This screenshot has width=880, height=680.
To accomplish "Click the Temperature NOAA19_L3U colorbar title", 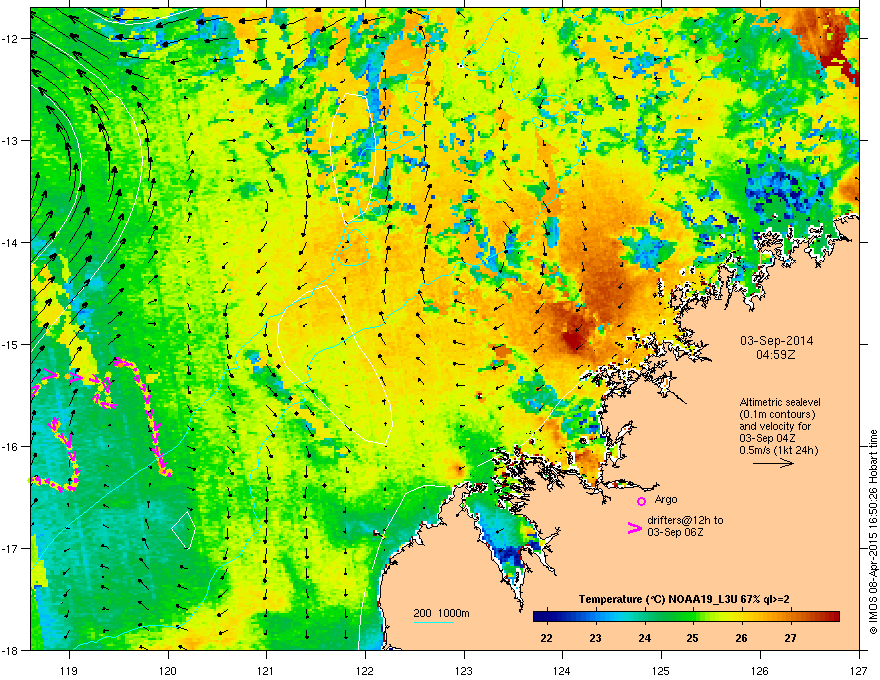I will pyautogui.click(x=684, y=599).
